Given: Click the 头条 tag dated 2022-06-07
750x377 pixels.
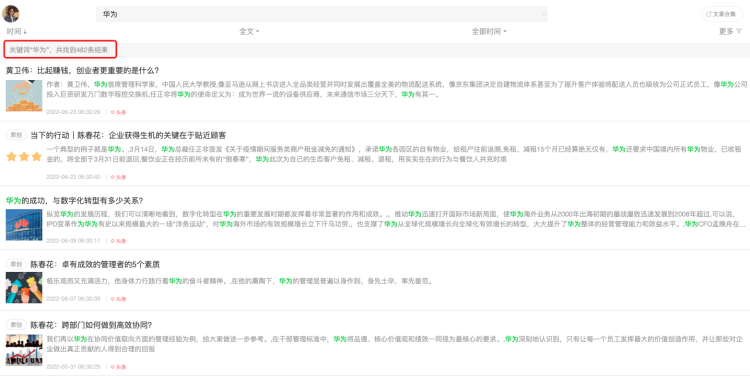Looking at the screenshot, I should (118, 299).
